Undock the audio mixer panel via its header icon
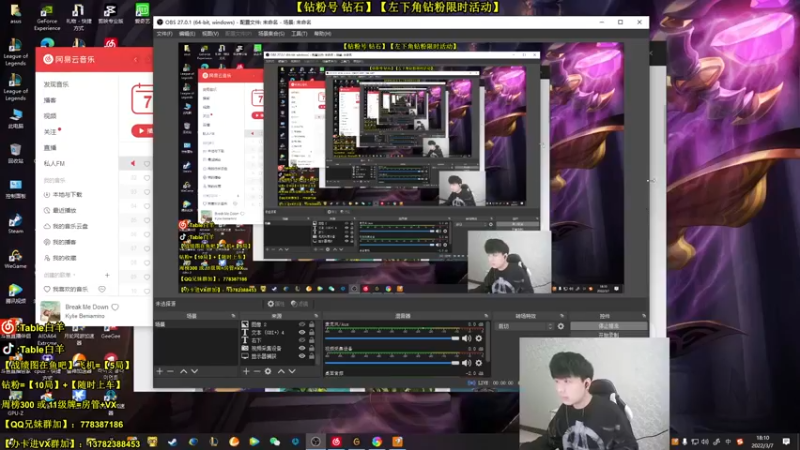 pyautogui.click(x=486, y=316)
